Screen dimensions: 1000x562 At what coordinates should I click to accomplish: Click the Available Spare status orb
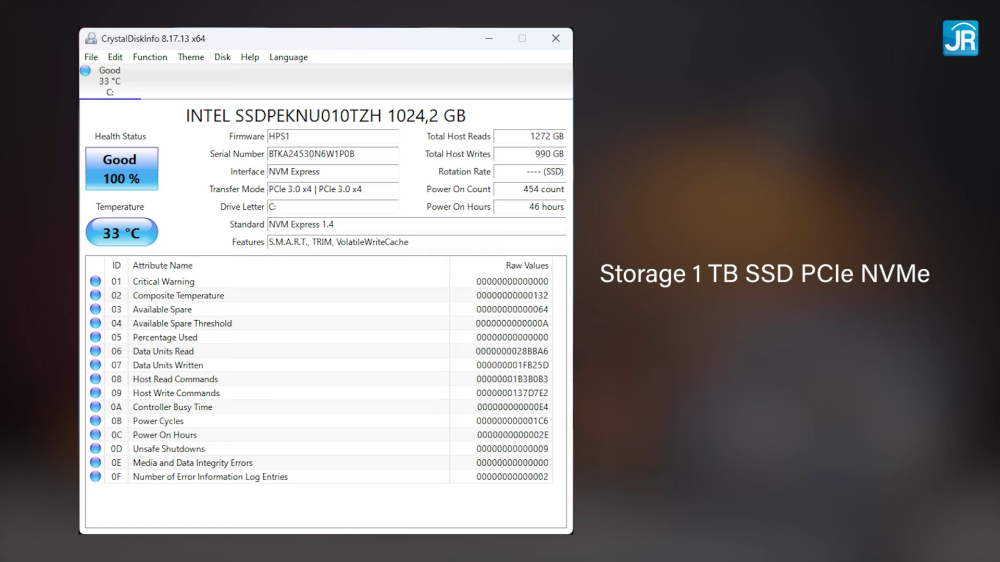coord(96,310)
